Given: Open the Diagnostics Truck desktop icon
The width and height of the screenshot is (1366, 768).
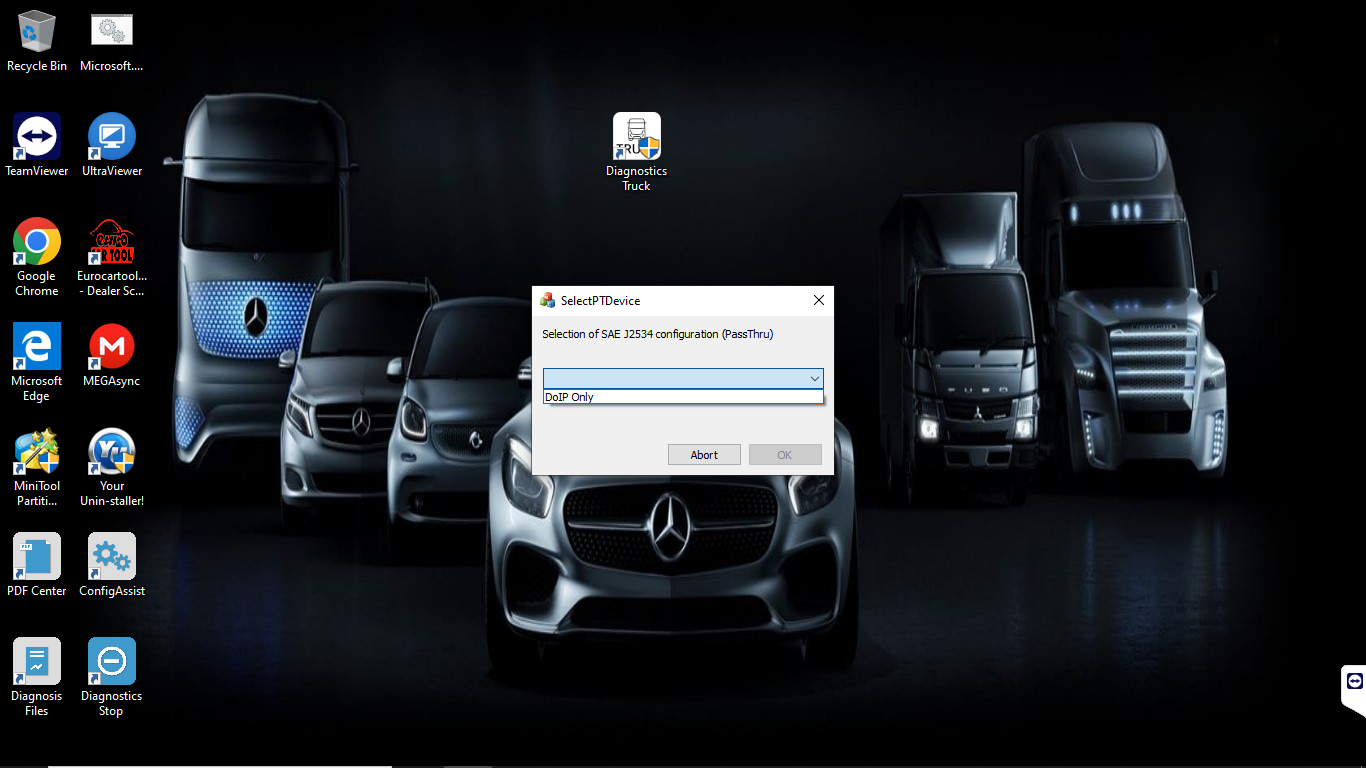Looking at the screenshot, I should [x=636, y=137].
